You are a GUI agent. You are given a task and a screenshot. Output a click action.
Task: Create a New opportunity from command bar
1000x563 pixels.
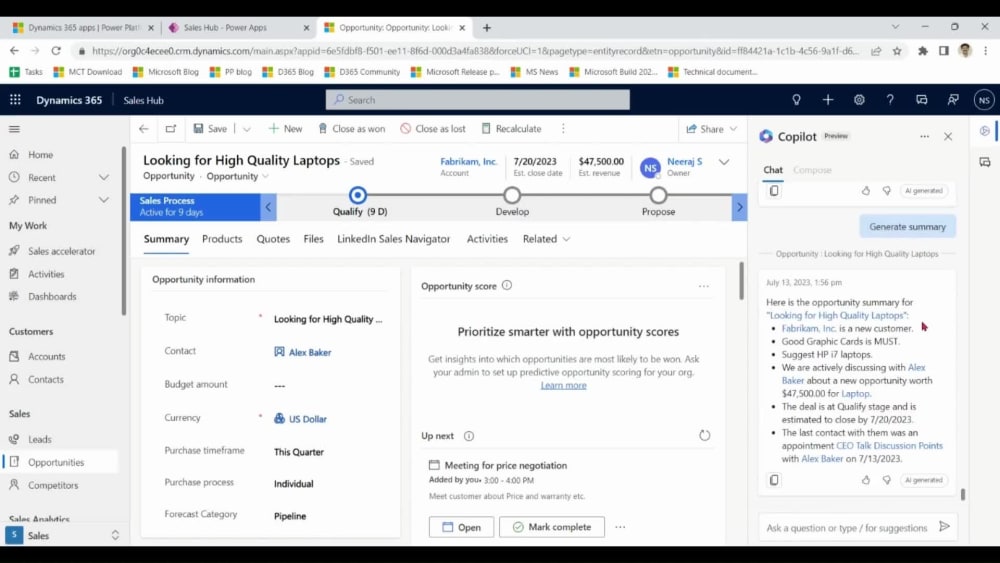pyautogui.click(x=285, y=129)
